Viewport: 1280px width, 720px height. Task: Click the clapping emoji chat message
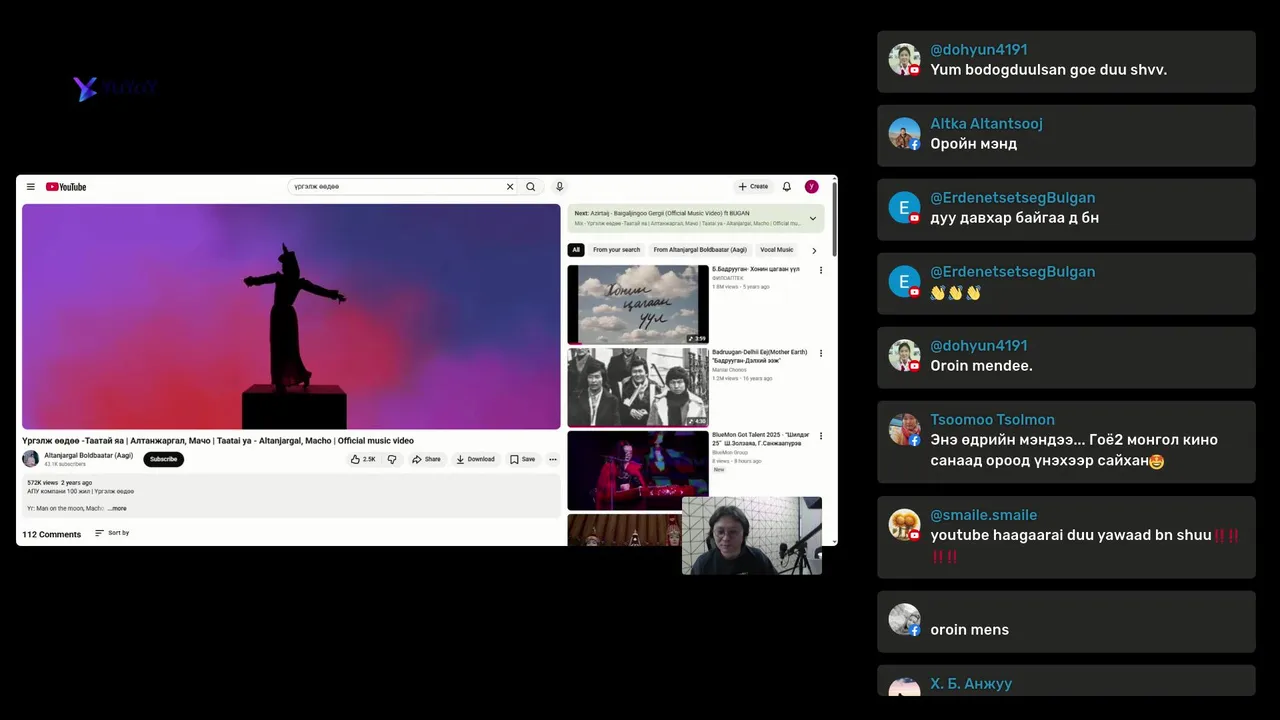tap(956, 292)
